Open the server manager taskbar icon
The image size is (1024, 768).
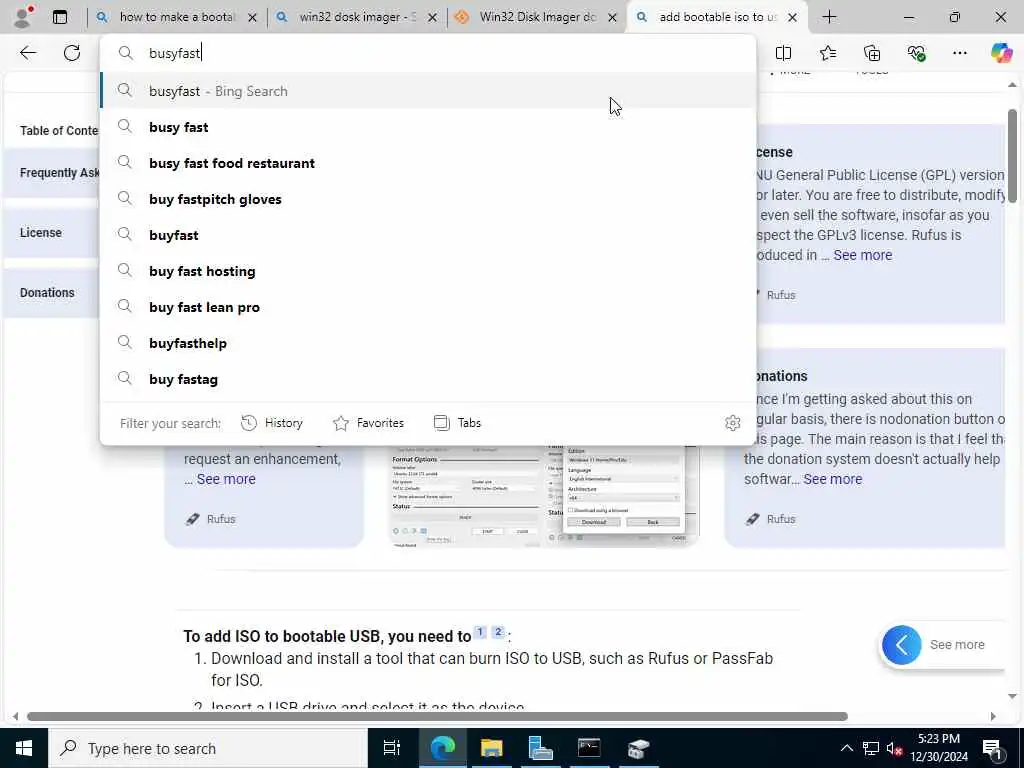(540, 748)
